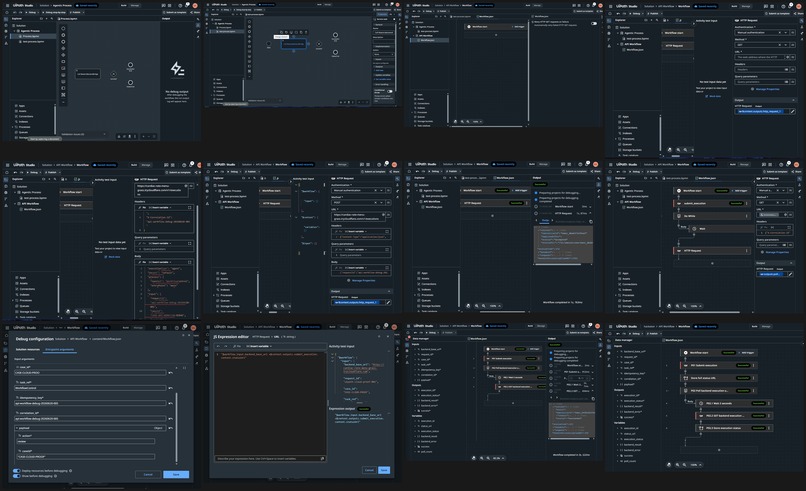The height and width of the screenshot is (491, 806).
Task: Open Insert variable dropdown in JS Expression editor
Action: coord(261,346)
